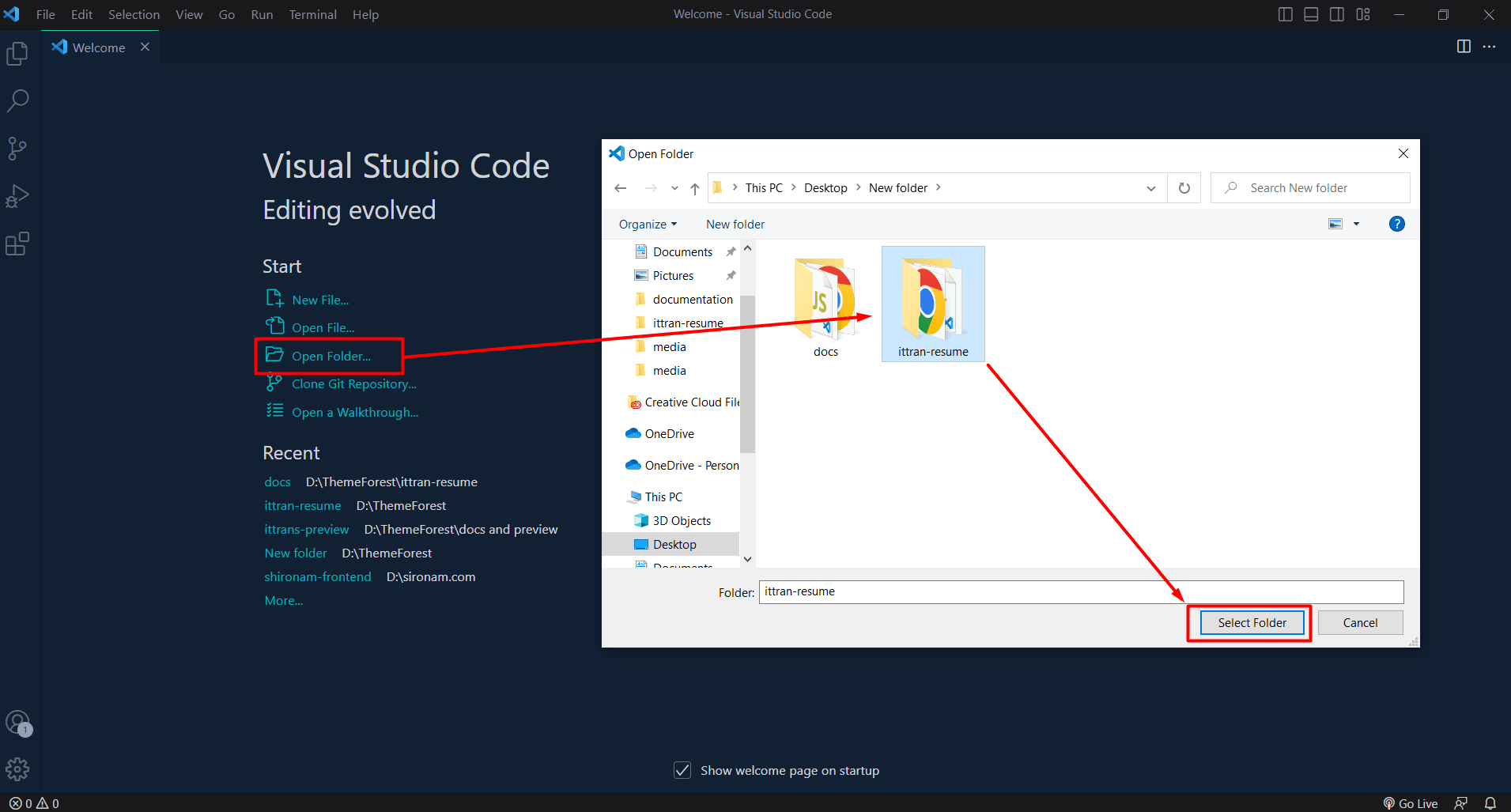Open the Edit menu
Viewport: 1511px width, 812px height.
81,14
